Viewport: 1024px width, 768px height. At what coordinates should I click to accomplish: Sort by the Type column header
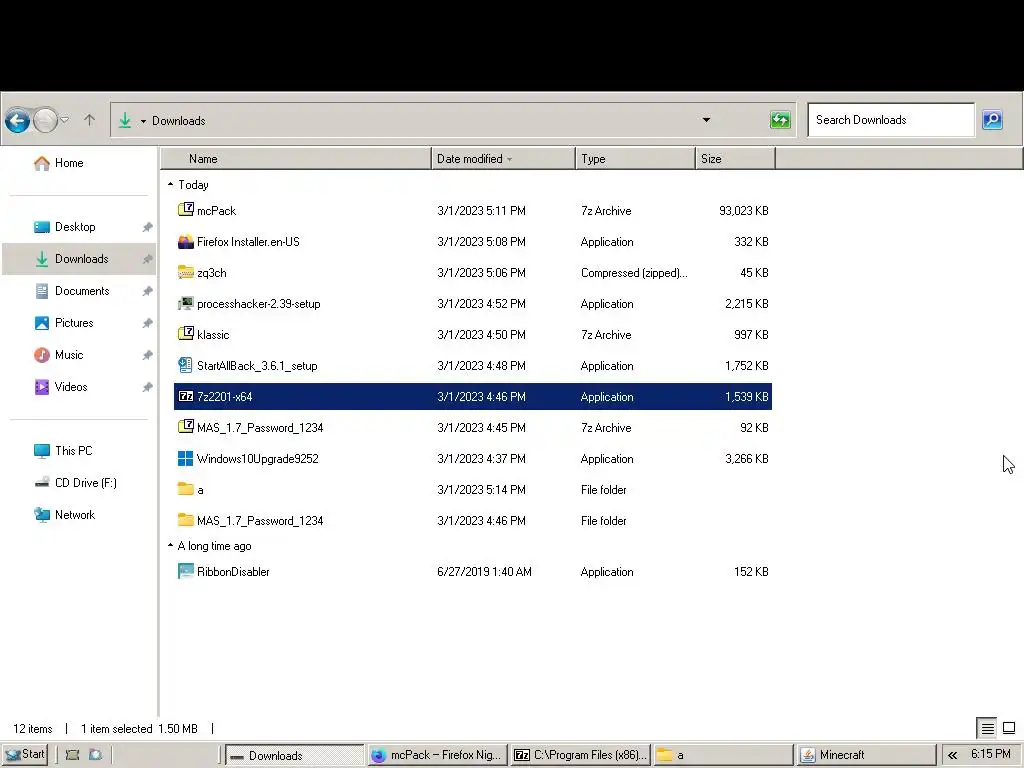(x=635, y=159)
